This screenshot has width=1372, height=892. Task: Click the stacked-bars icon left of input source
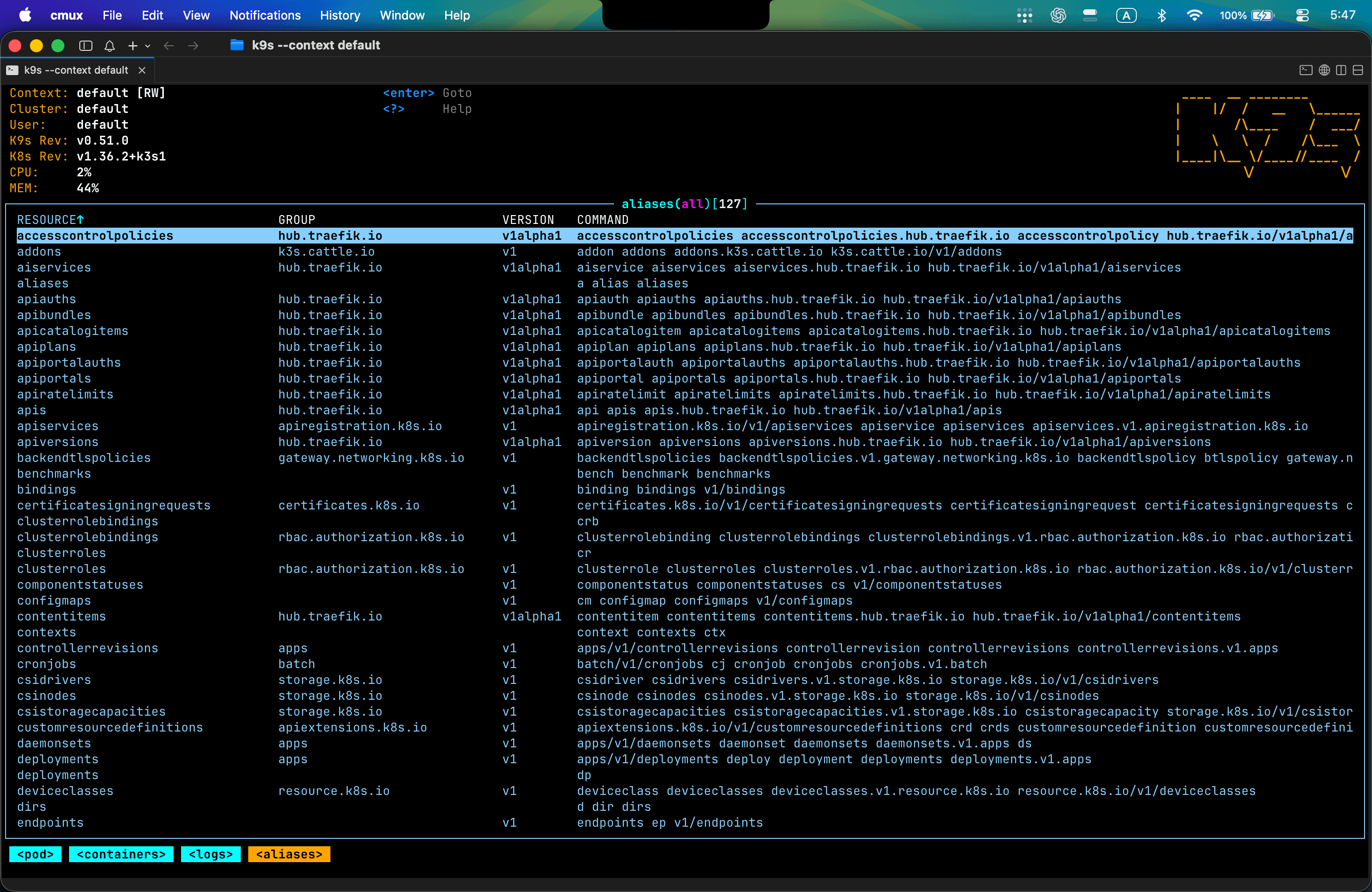[1090, 15]
